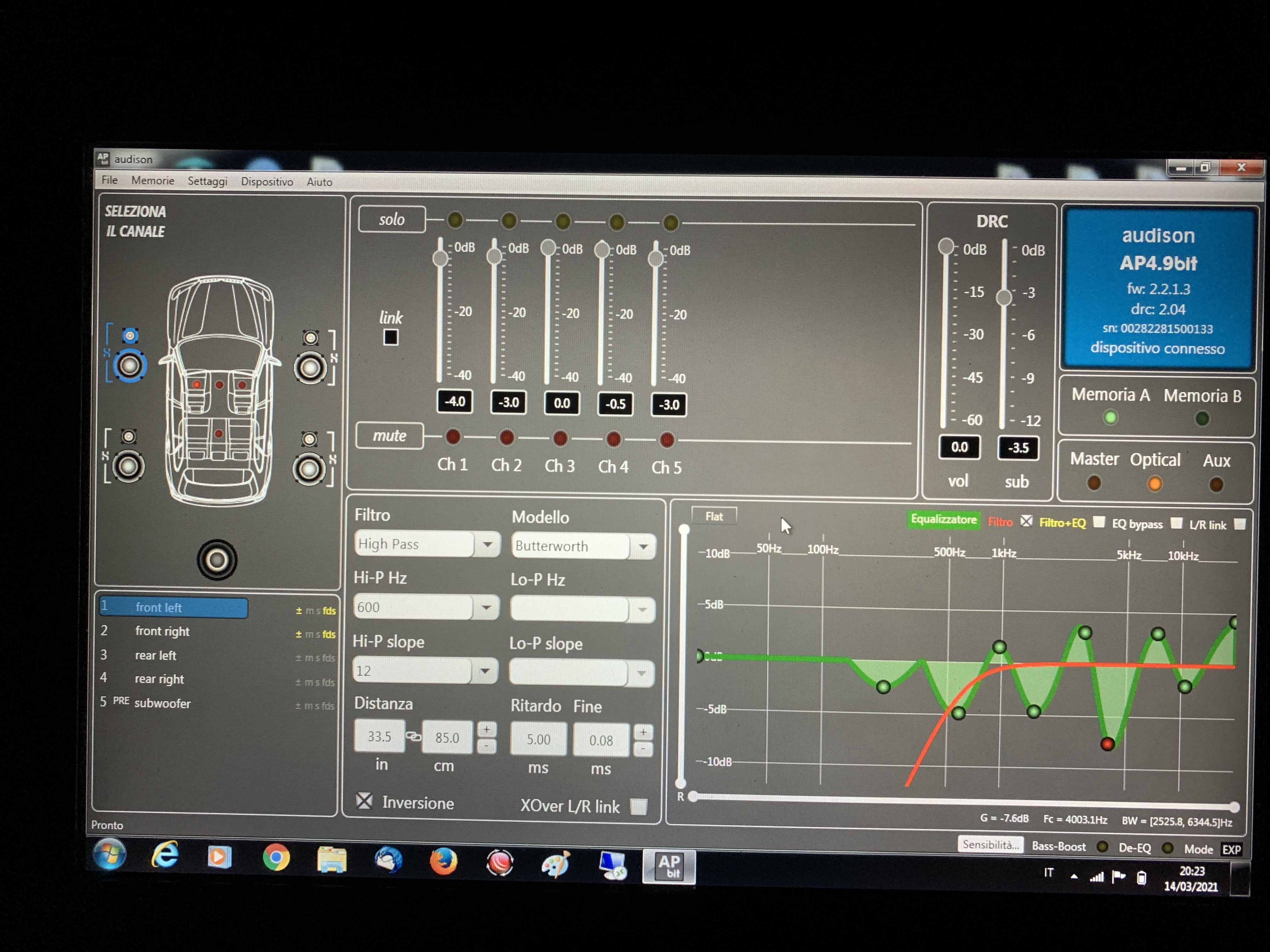
Task: Click the EQ point near 1kHz peak
Action: click(999, 647)
